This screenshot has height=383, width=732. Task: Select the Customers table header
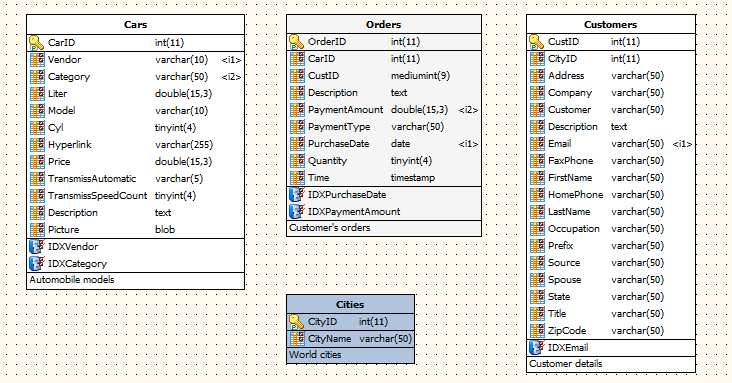click(611, 24)
